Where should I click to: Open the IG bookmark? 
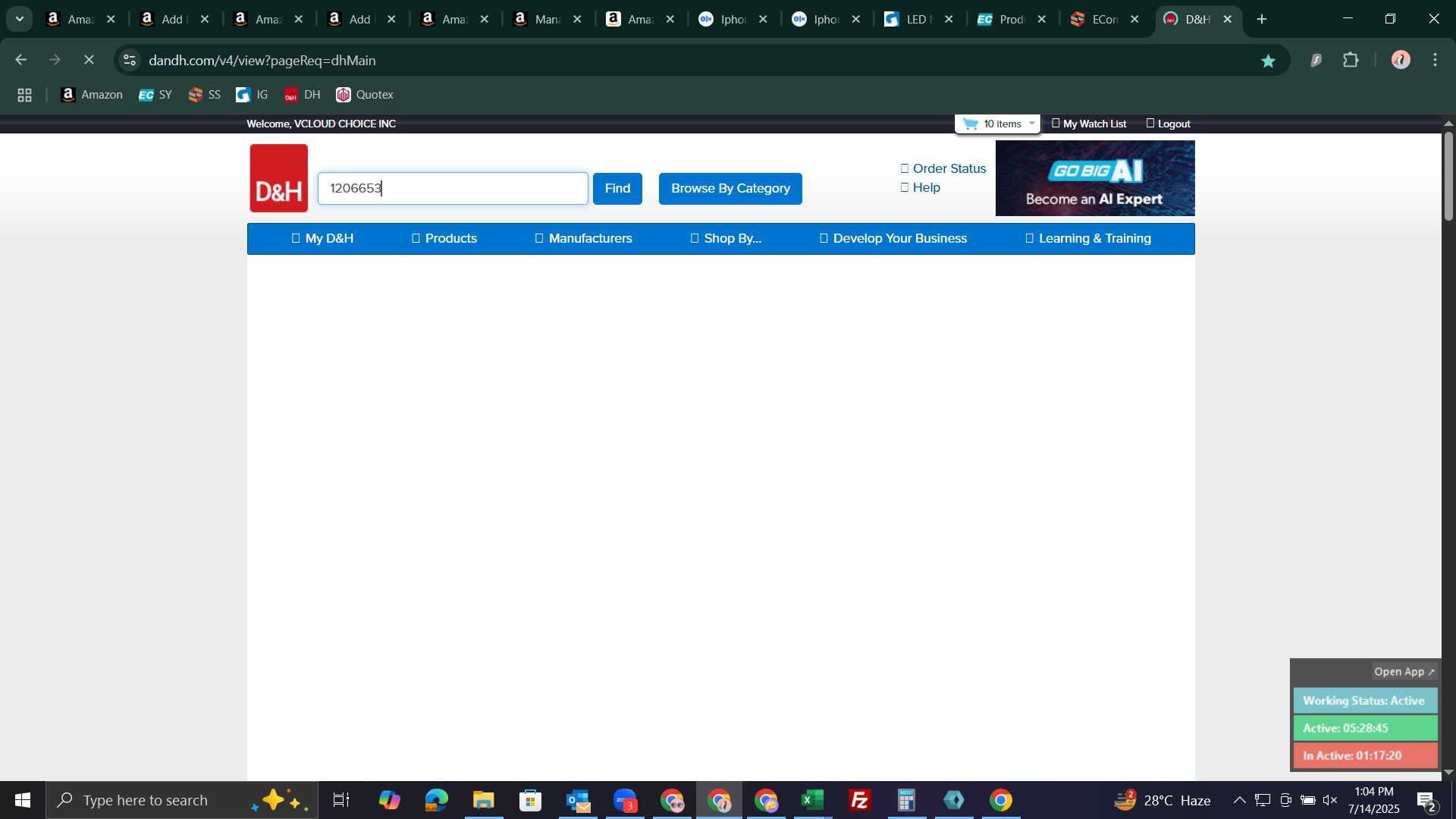click(253, 95)
